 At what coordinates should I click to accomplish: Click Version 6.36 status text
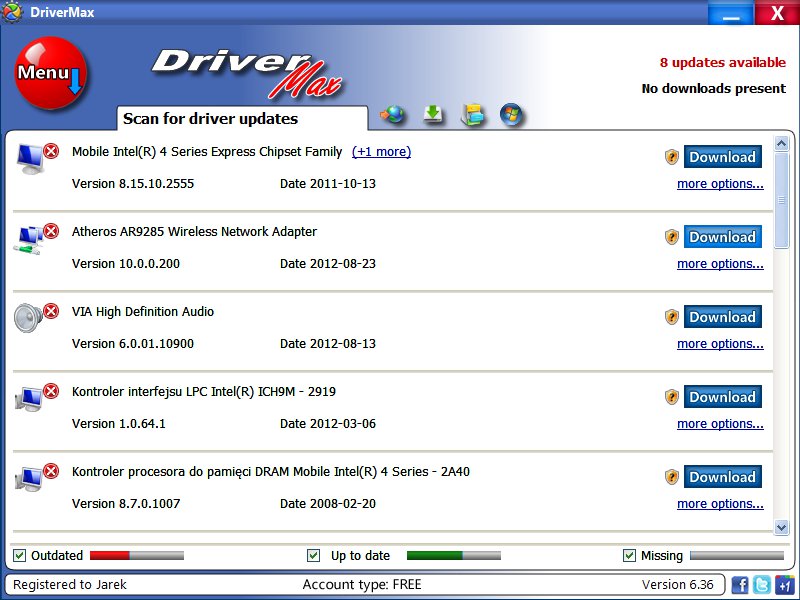677,585
